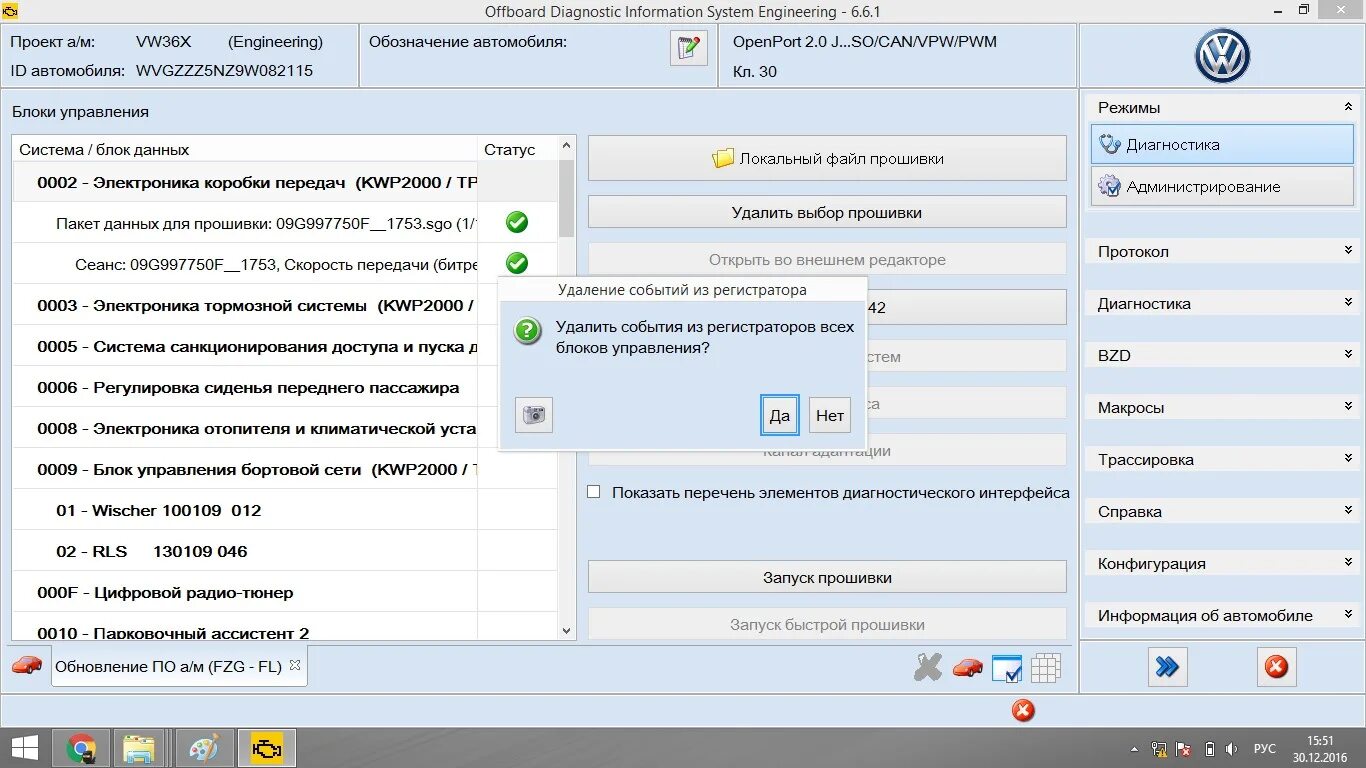Click control unit list scroll-down arrow
1366x768 pixels.
[x=567, y=631]
